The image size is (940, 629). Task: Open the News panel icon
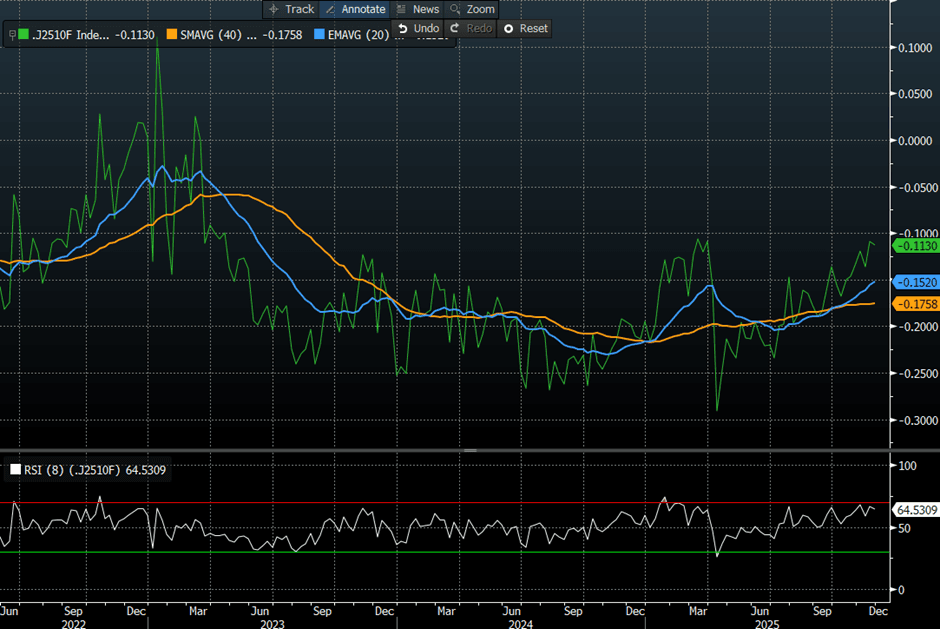[401, 9]
